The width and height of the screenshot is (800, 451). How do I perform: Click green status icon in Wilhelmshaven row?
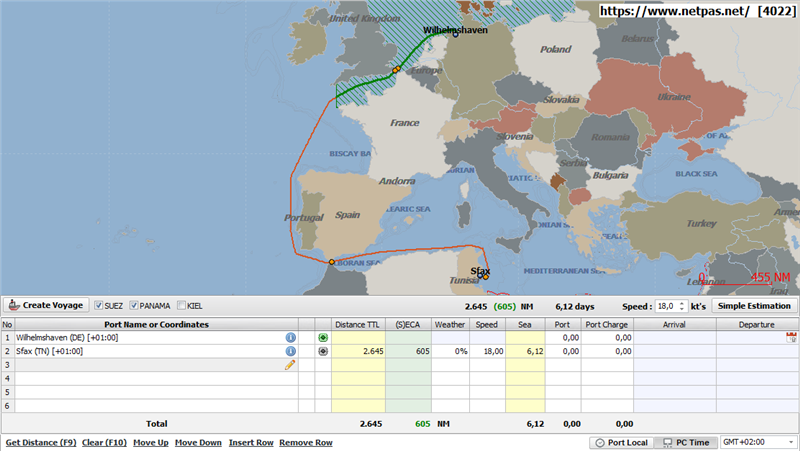[x=323, y=338]
